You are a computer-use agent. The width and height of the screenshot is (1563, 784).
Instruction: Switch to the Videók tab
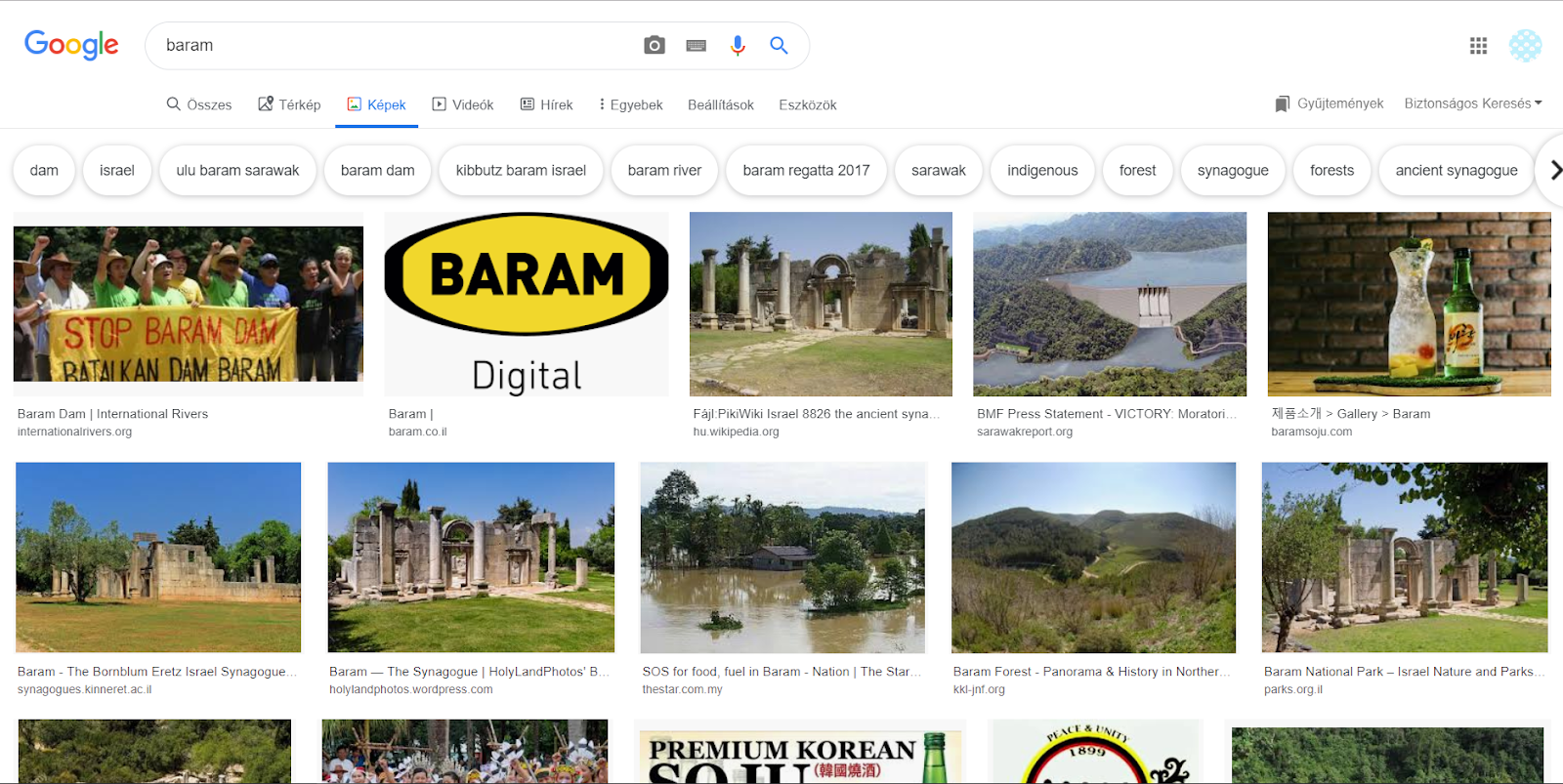tap(463, 104)
